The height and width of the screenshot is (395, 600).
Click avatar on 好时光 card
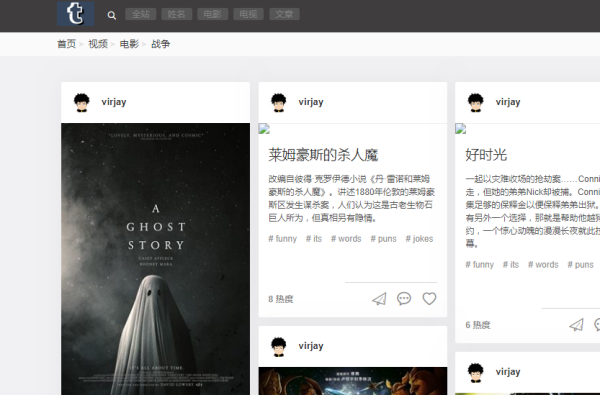[476, 103]
